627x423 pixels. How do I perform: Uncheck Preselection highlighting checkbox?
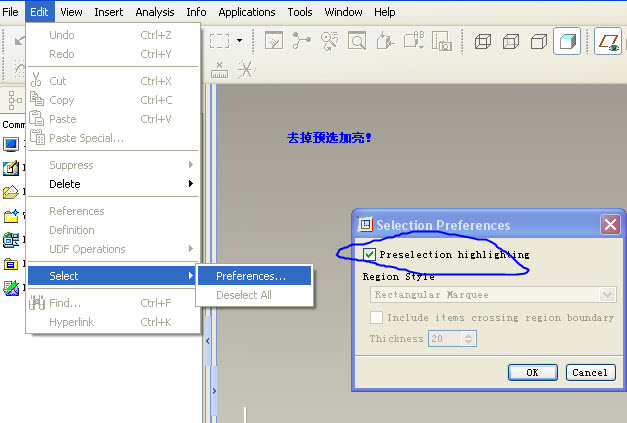pyautogui.click(x=369, y=254)
